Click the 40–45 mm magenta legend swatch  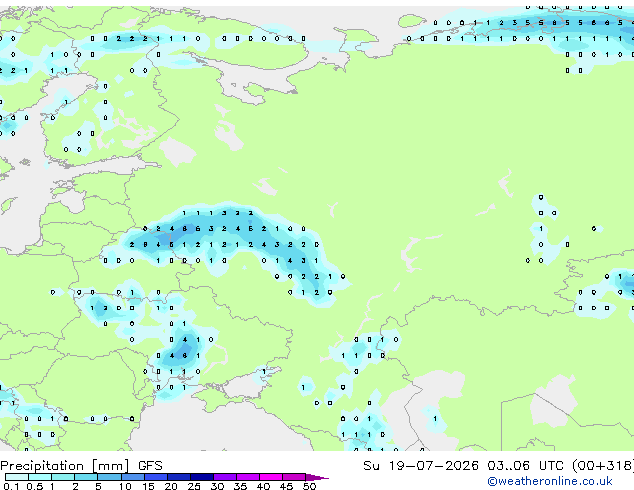pos(271,477)
